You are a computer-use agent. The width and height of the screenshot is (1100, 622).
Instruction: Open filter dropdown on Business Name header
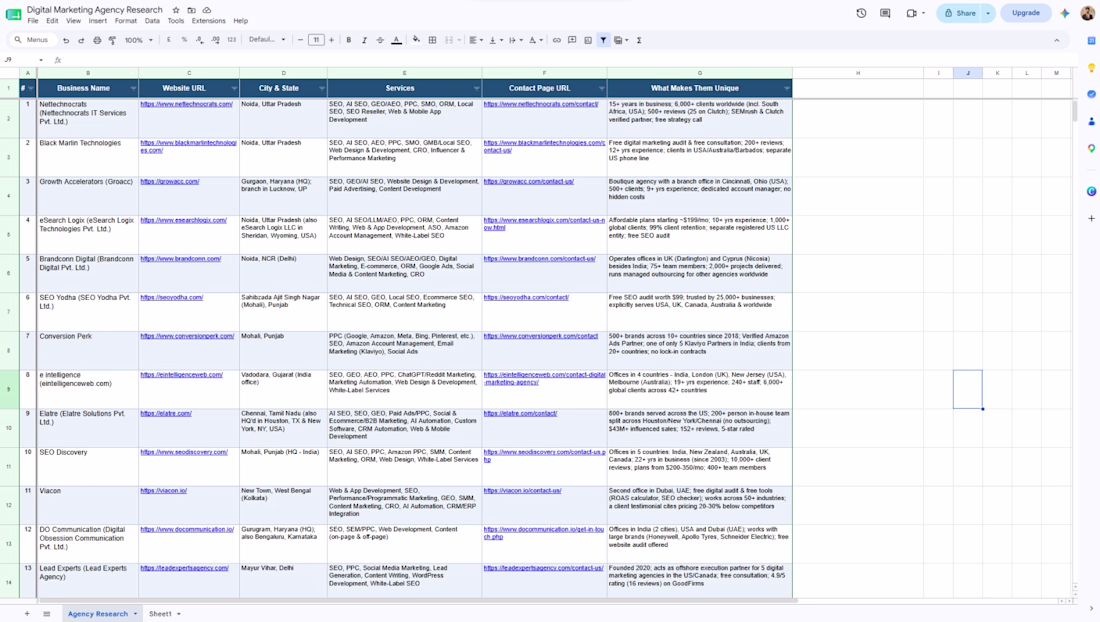pos(133,88)
